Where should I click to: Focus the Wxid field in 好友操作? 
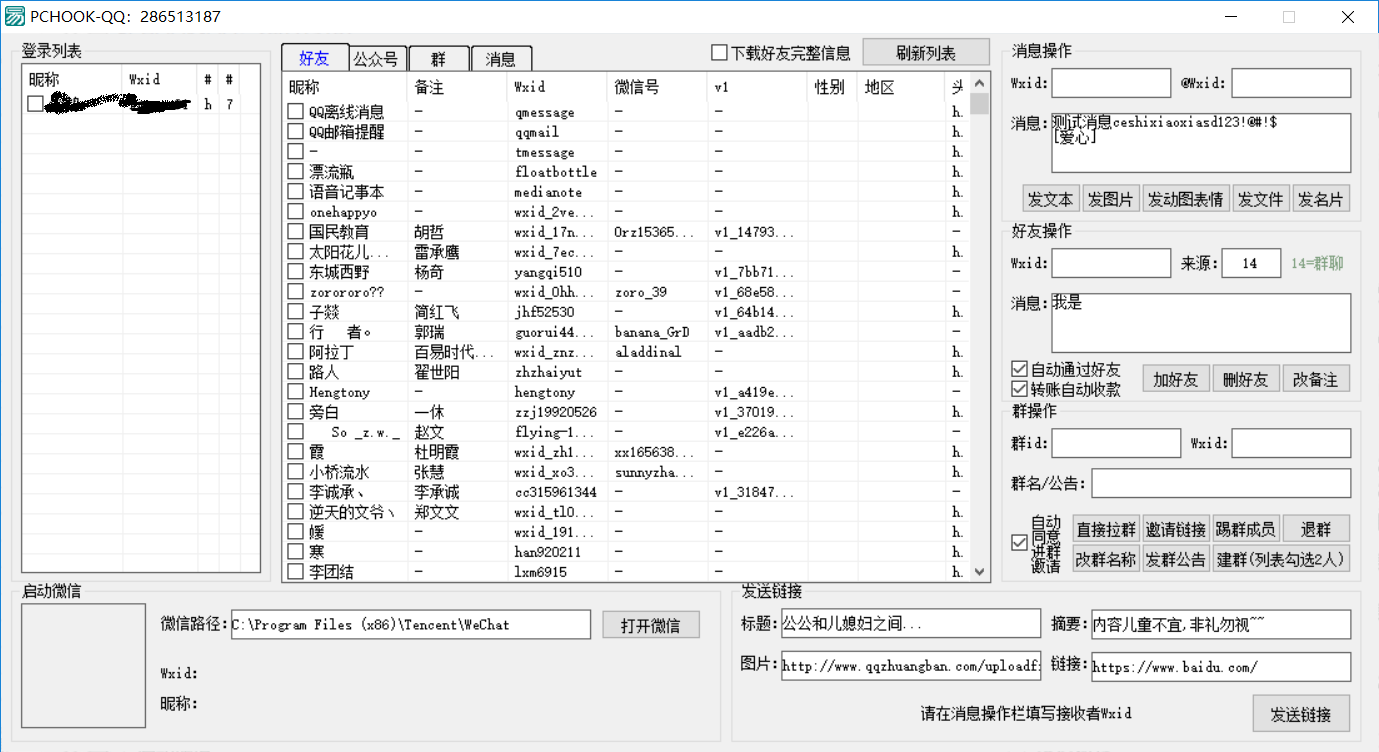(1111, 263)
